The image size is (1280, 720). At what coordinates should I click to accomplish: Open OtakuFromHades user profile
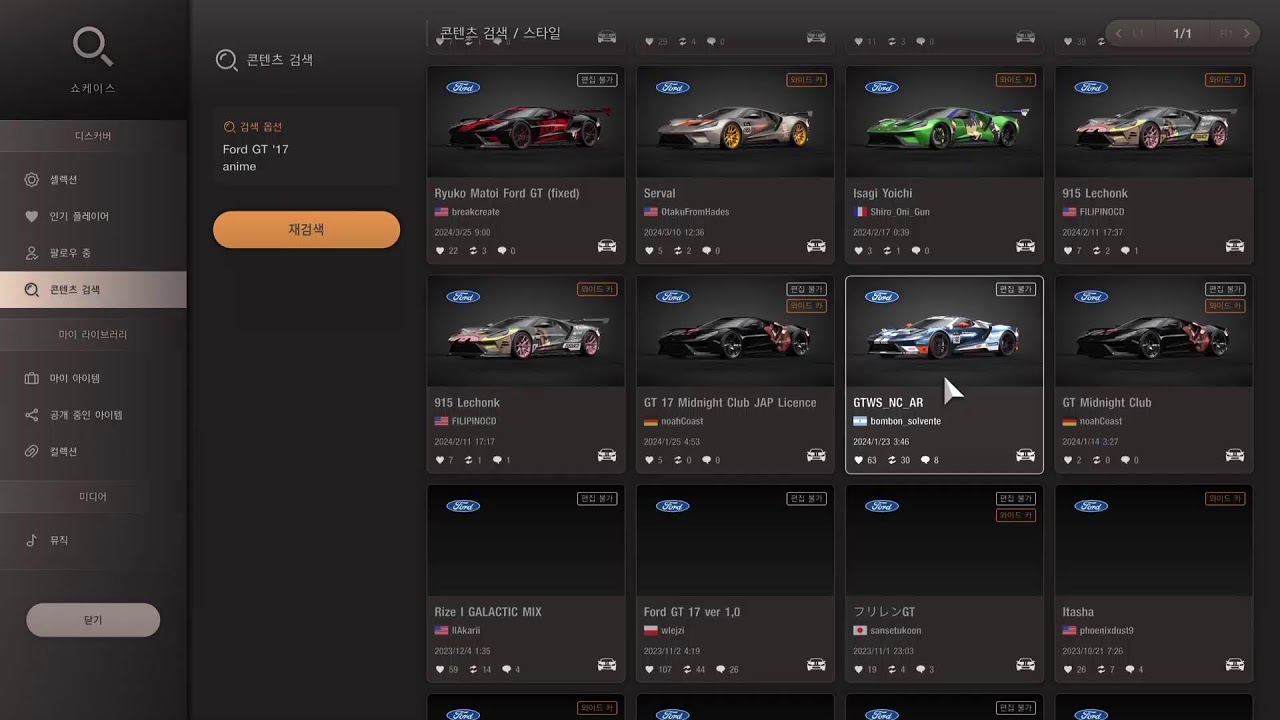(x=687, y=212)
